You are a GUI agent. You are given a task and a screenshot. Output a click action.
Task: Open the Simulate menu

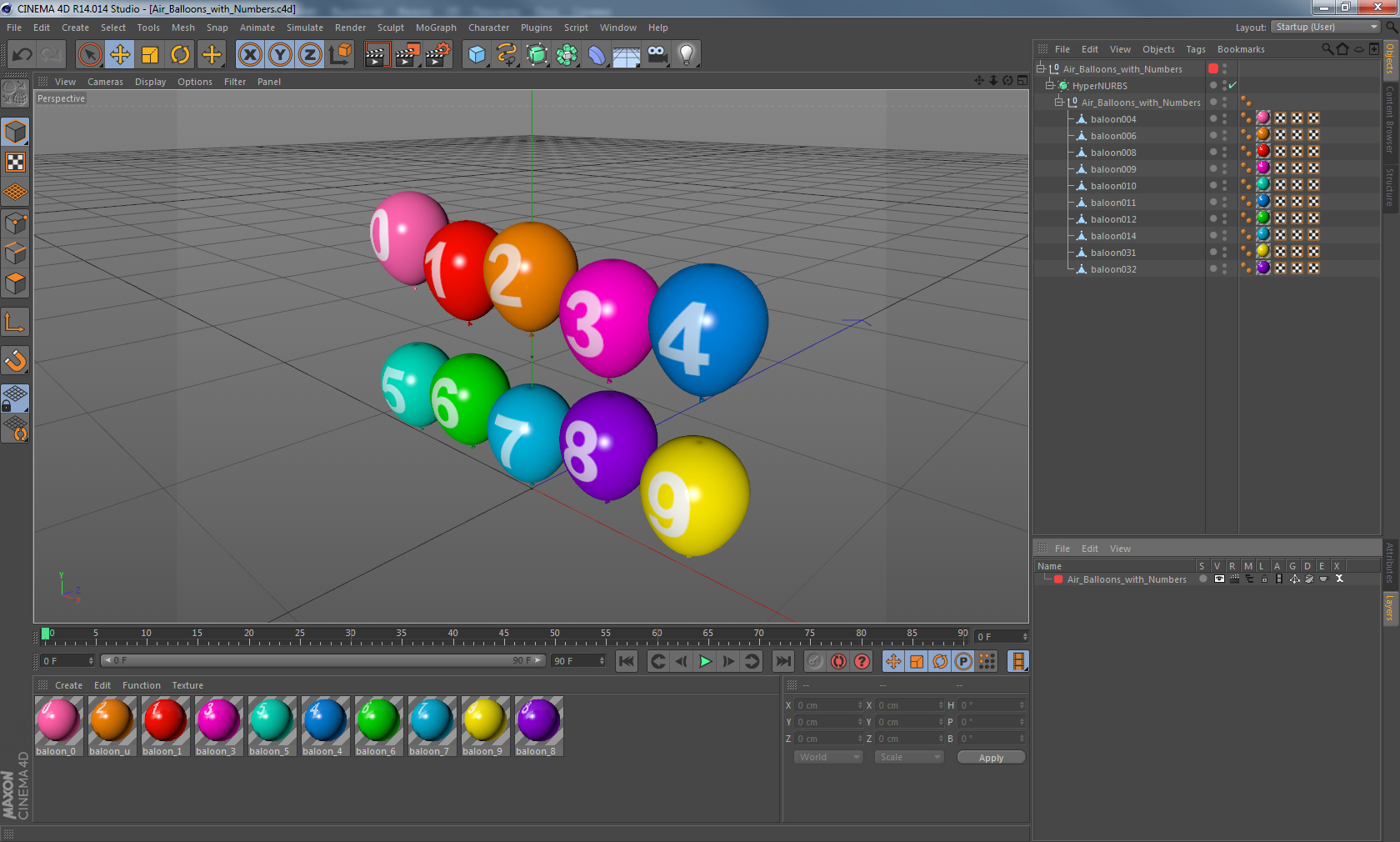point(305,28)
